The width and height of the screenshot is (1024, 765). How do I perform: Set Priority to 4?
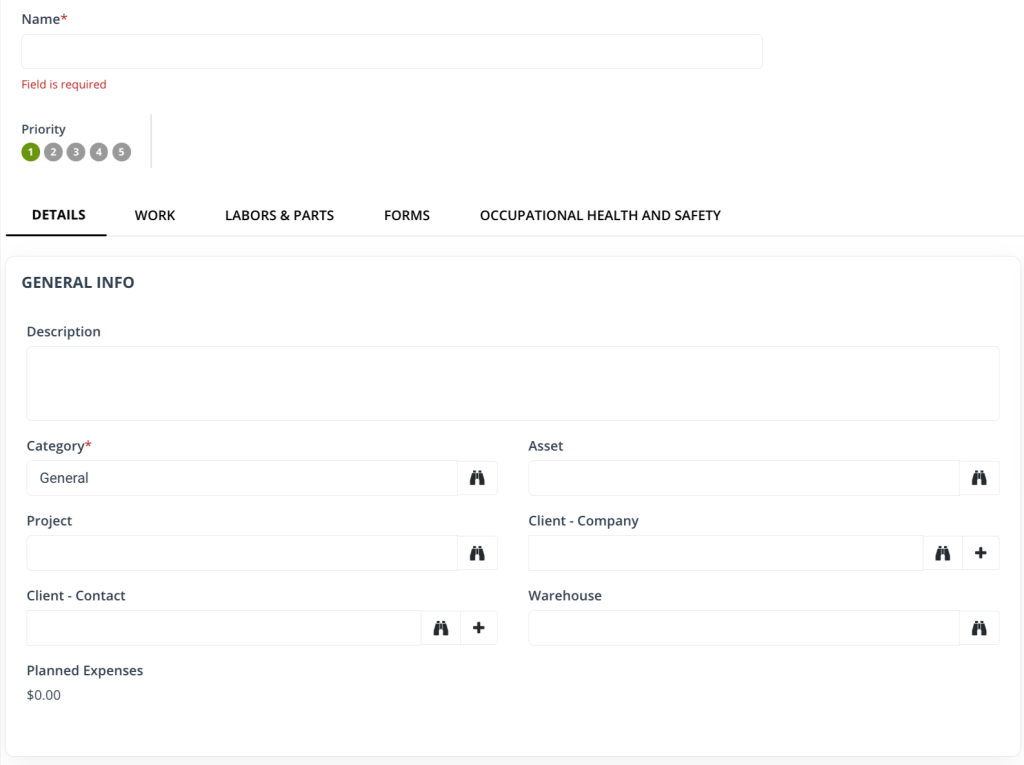click(98, 152)
